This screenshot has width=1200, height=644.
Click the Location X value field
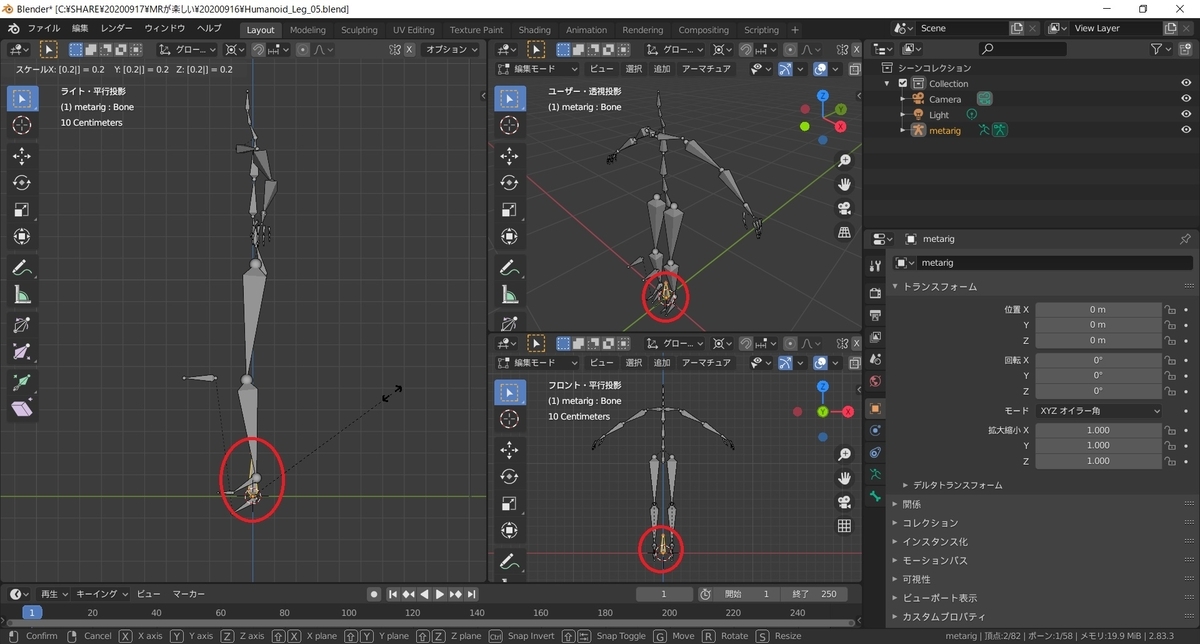[1098, 309]
